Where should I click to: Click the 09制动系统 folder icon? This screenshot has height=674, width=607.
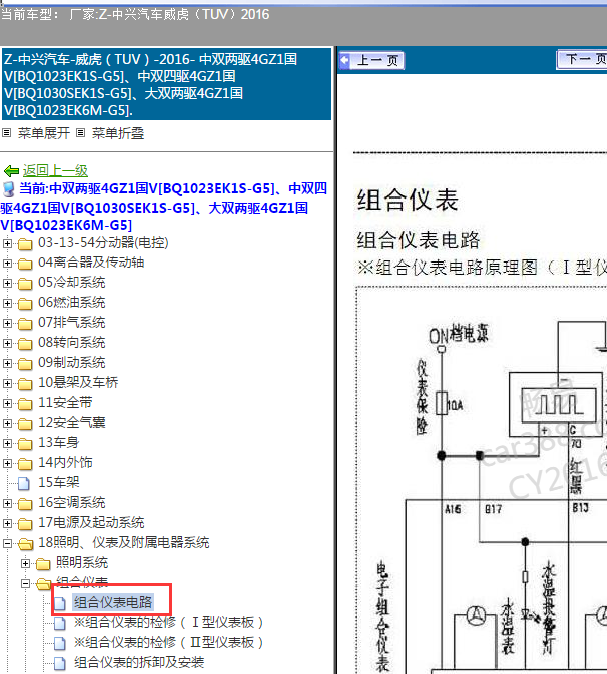(25, 364)
